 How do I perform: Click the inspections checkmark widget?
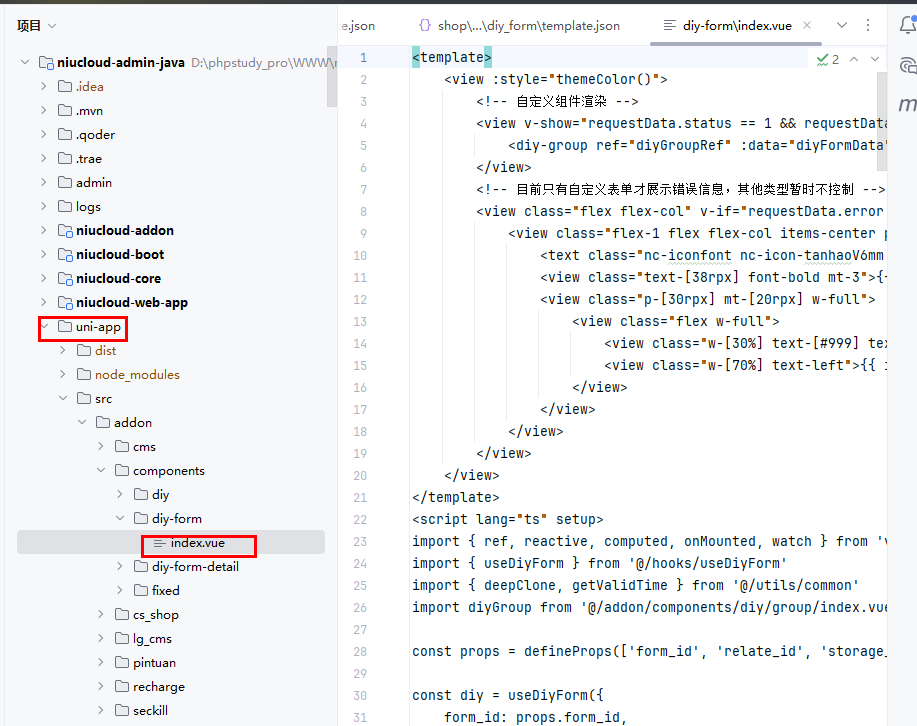[827, 59]
